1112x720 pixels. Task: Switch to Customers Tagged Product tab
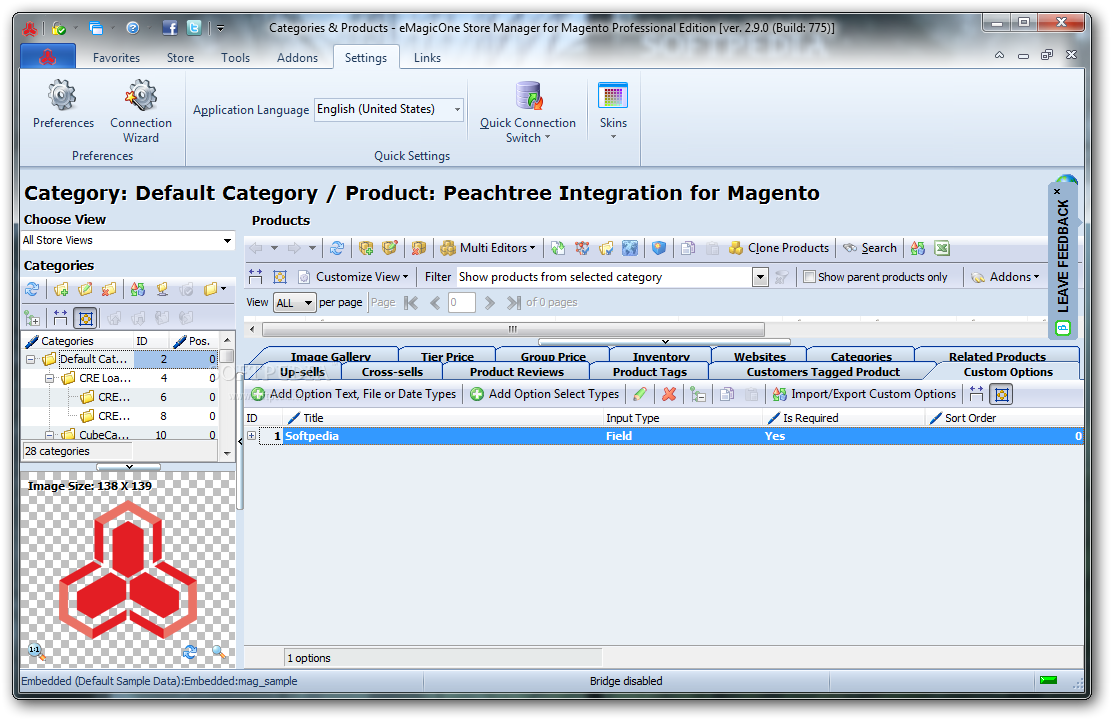click(823, 372)
